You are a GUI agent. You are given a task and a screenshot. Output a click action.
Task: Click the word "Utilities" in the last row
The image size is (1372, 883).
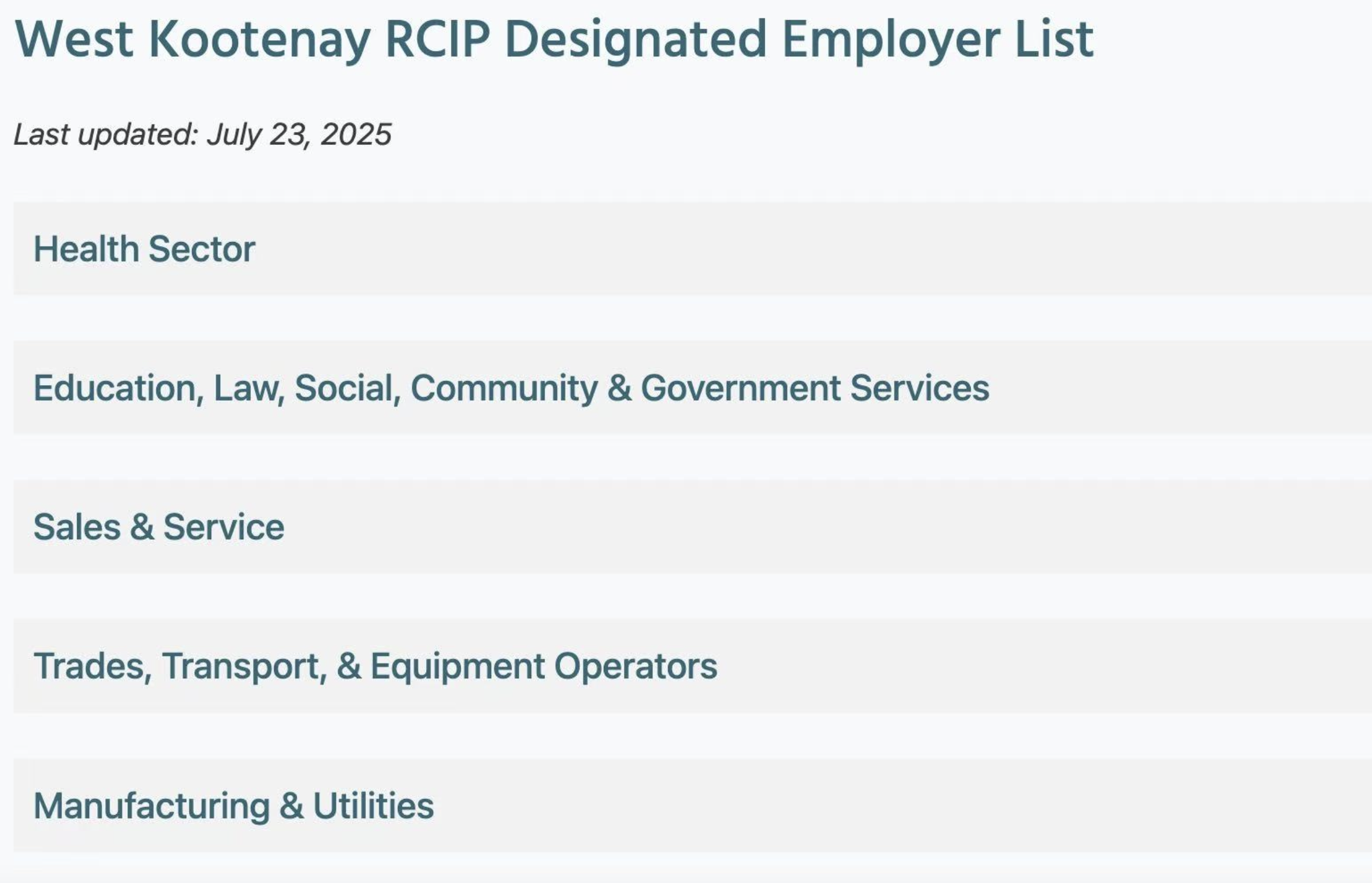pos(373,805)
